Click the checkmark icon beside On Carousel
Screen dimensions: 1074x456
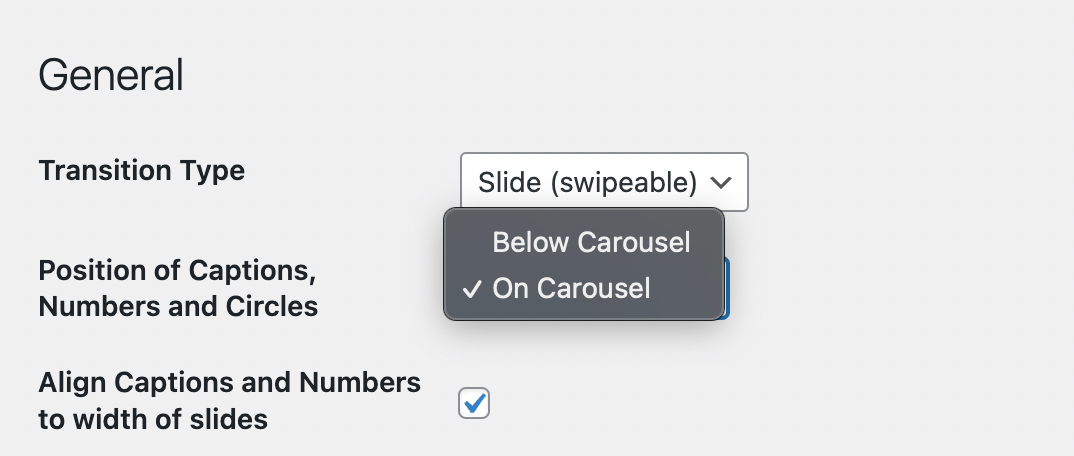coord(472,289)
